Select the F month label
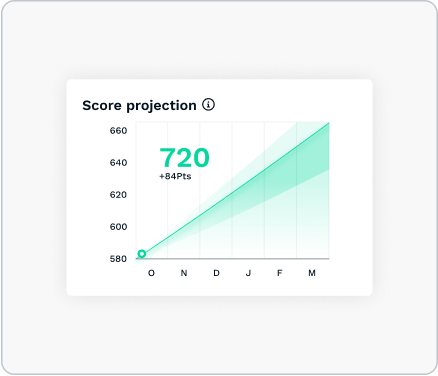The image size is (438, 376). (x=280, y=273)
